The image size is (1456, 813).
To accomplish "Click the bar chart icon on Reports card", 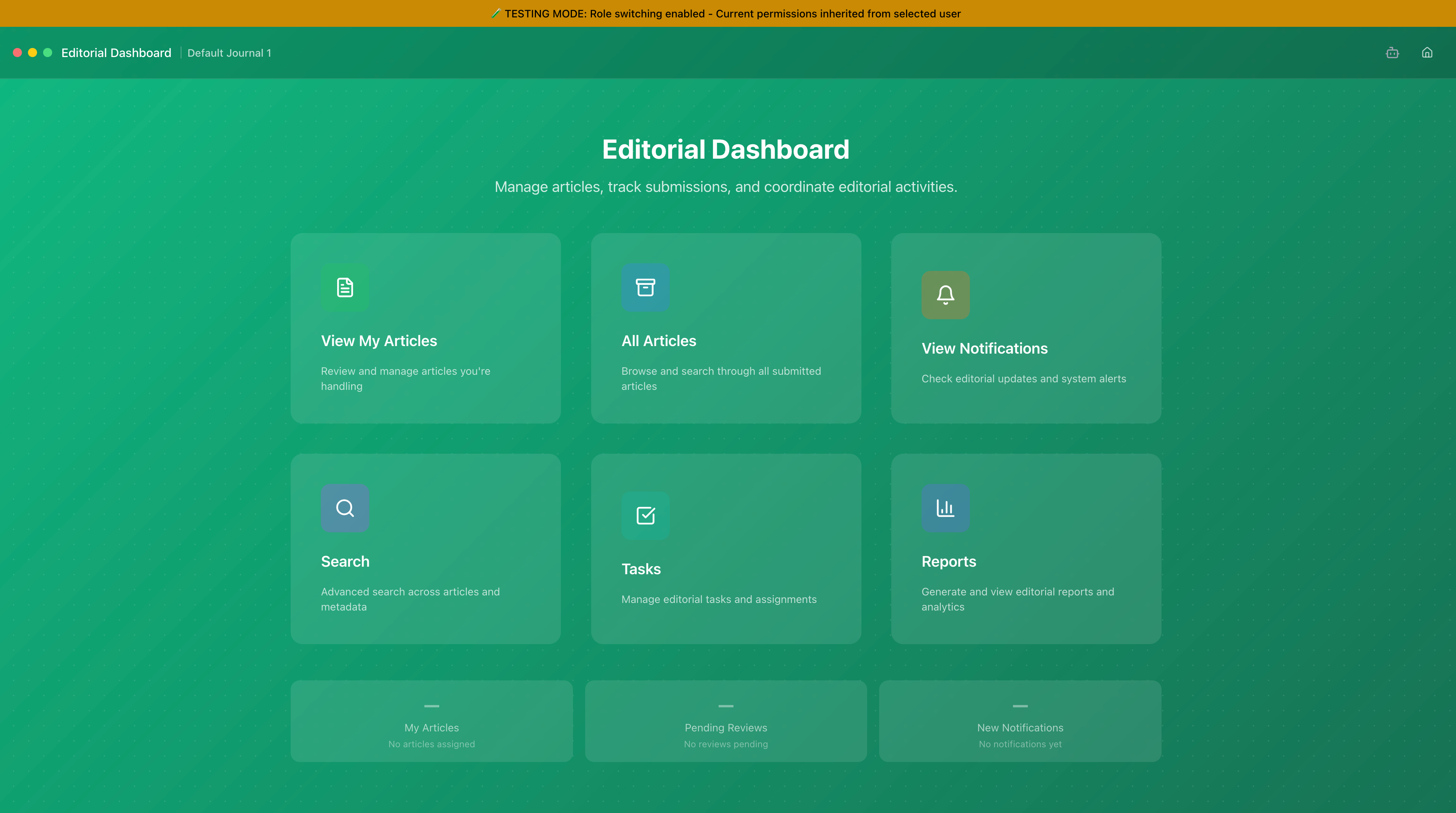I will 946,508.
